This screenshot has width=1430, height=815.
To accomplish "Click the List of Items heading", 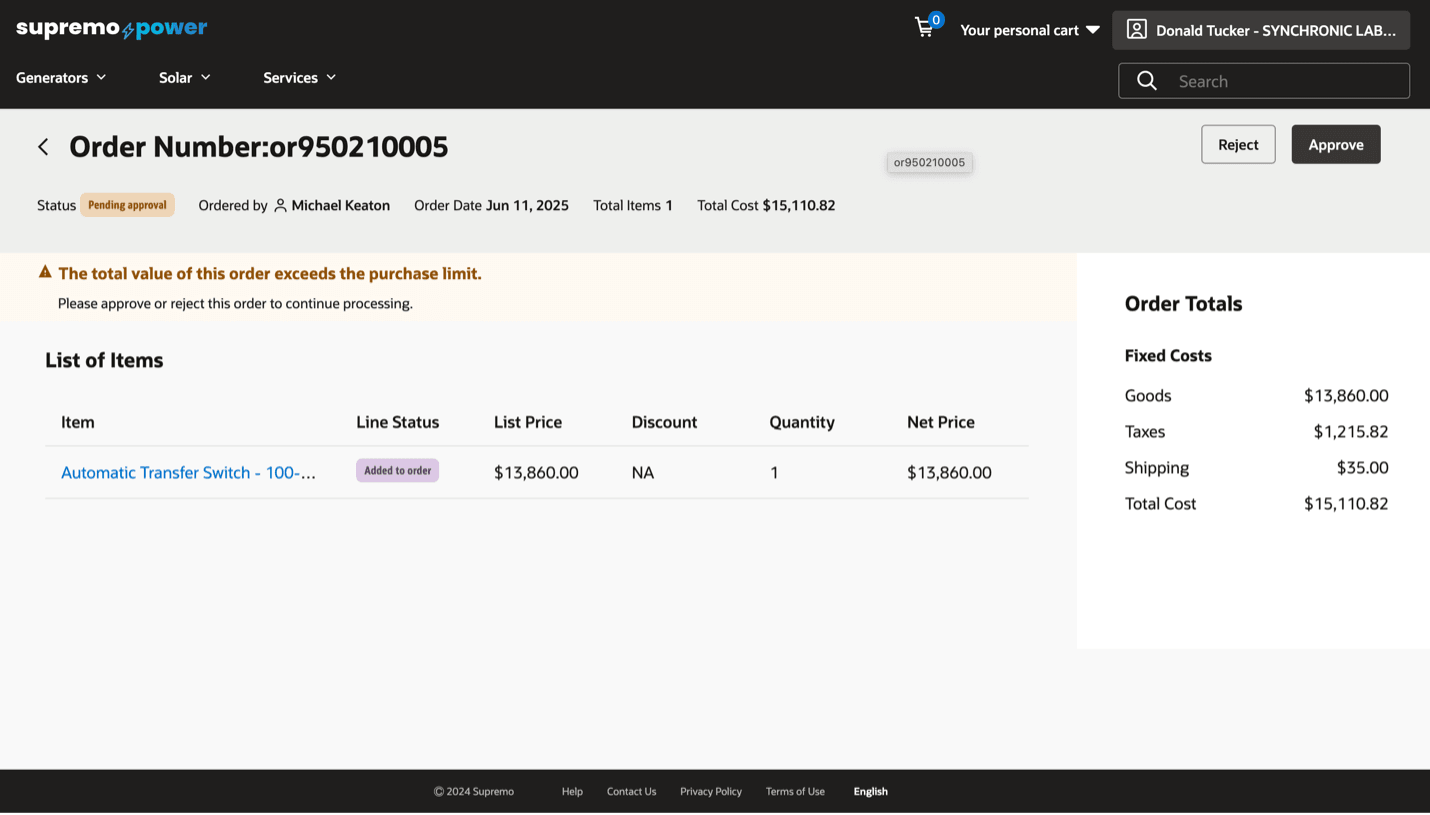I will click(104, 360).
